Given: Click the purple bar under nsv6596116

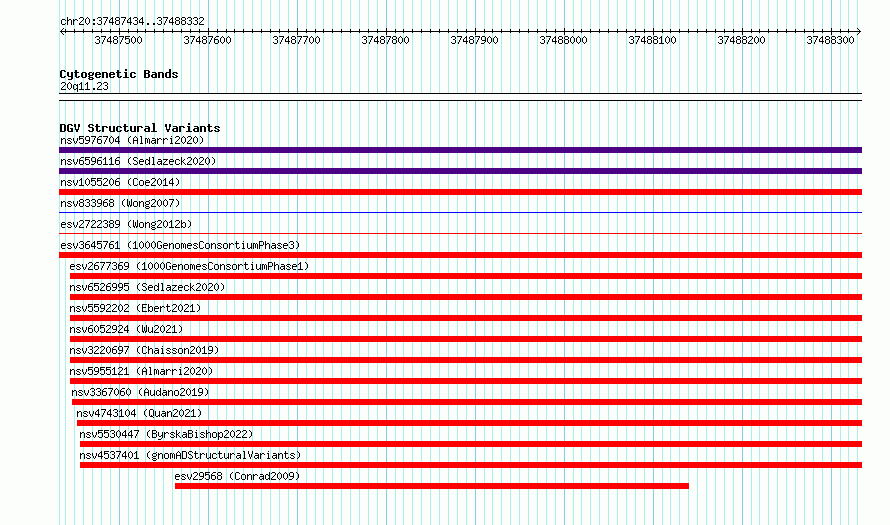Looking at the screenshot, I should (460, 171).
